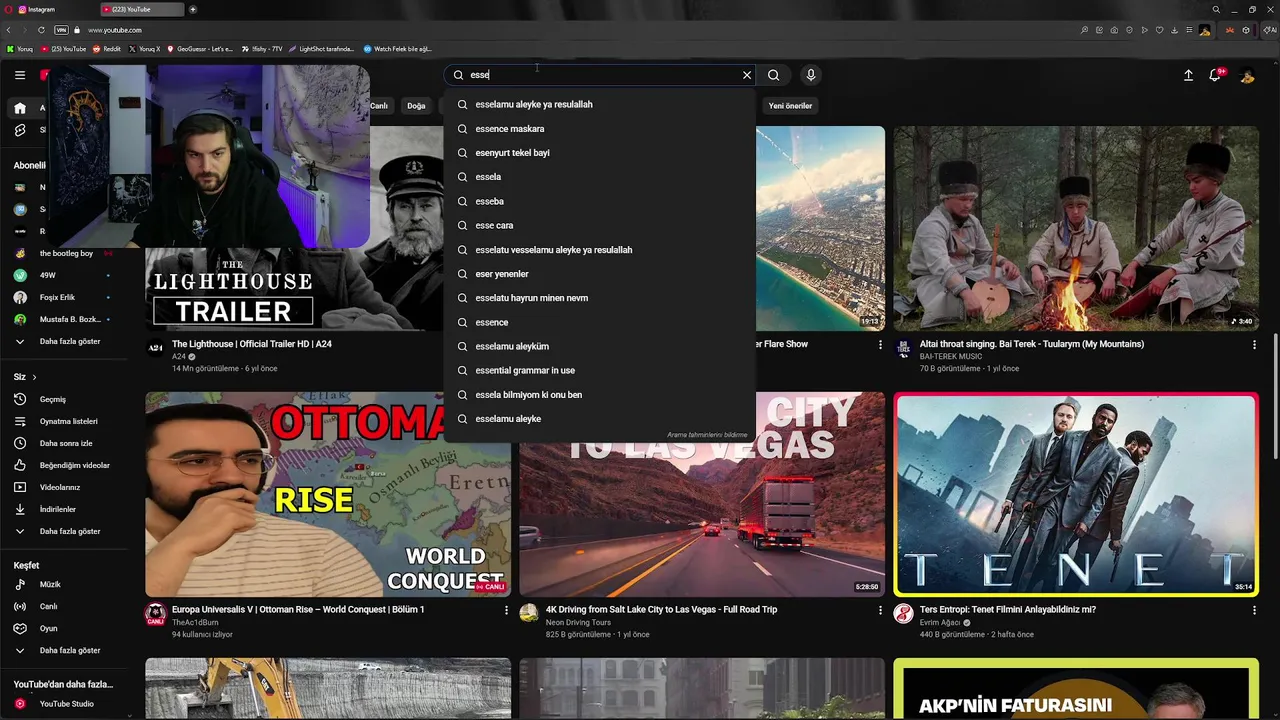Open the browser AI button
The height and width of the screenshot is (720, 1280).
1270,30
